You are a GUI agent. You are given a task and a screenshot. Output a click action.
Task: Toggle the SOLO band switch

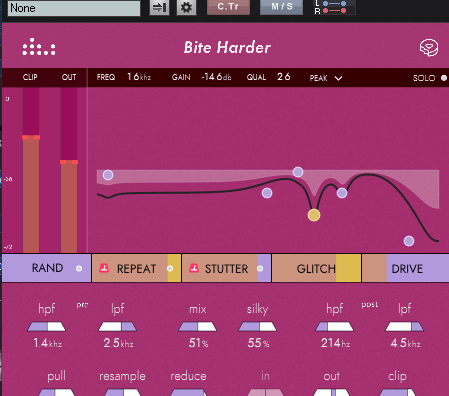click(x=444, y=78)
